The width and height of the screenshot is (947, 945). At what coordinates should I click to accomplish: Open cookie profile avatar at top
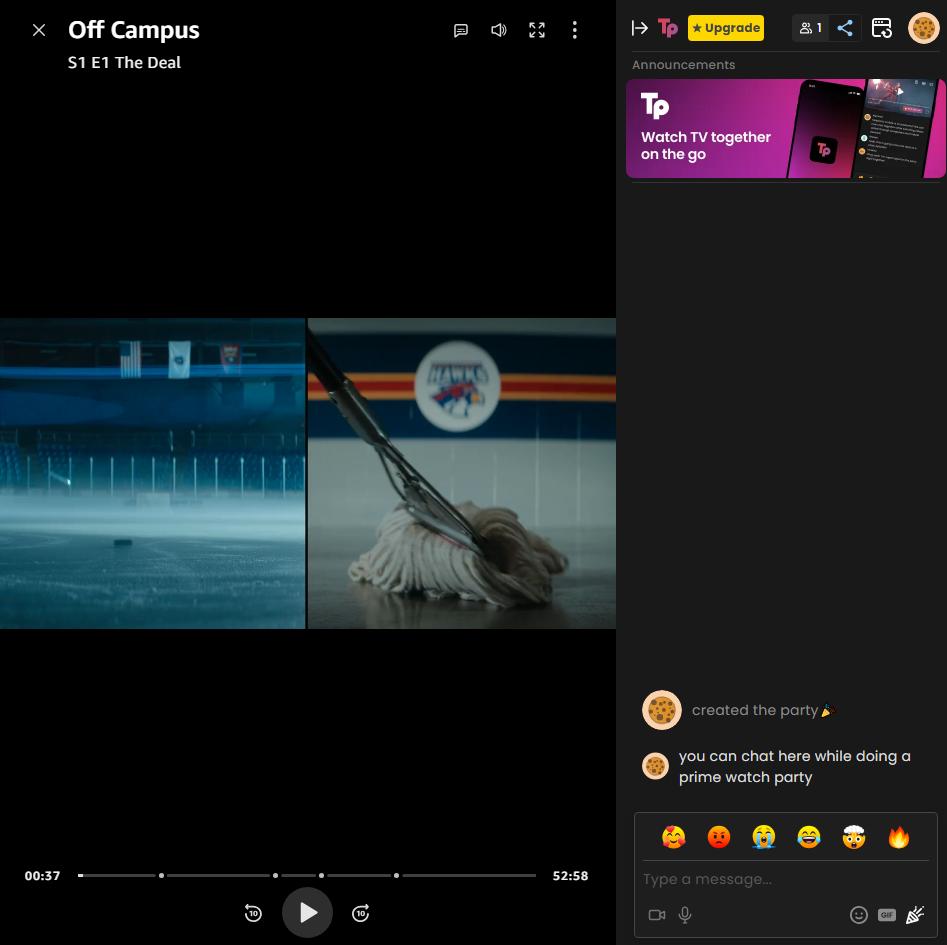923,28
